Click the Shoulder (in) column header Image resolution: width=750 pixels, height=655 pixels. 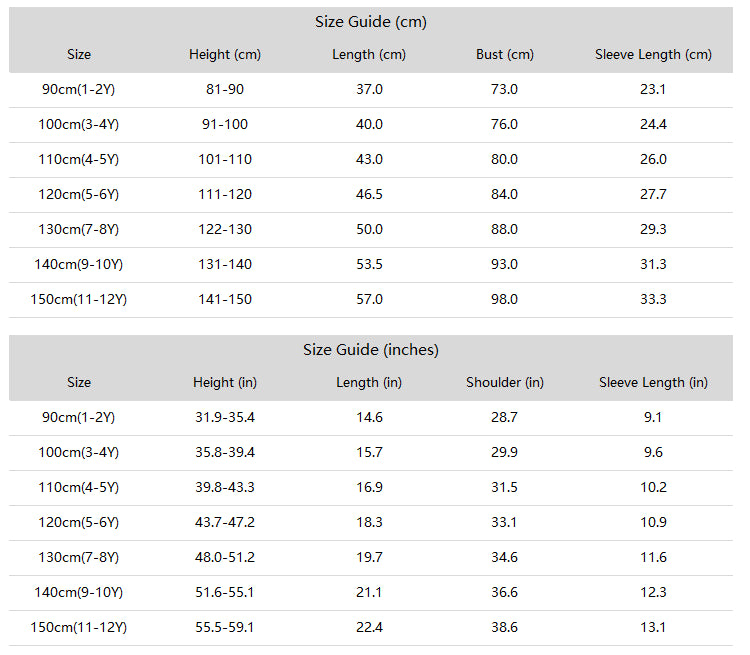(505, 382)
